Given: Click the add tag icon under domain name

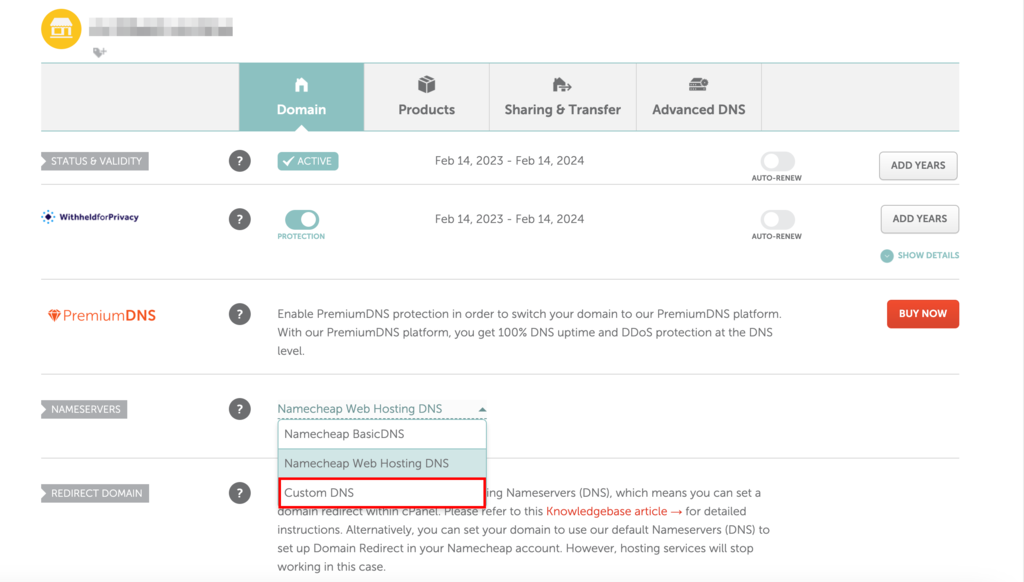Looking at the screenshot, I should (99, 52).
